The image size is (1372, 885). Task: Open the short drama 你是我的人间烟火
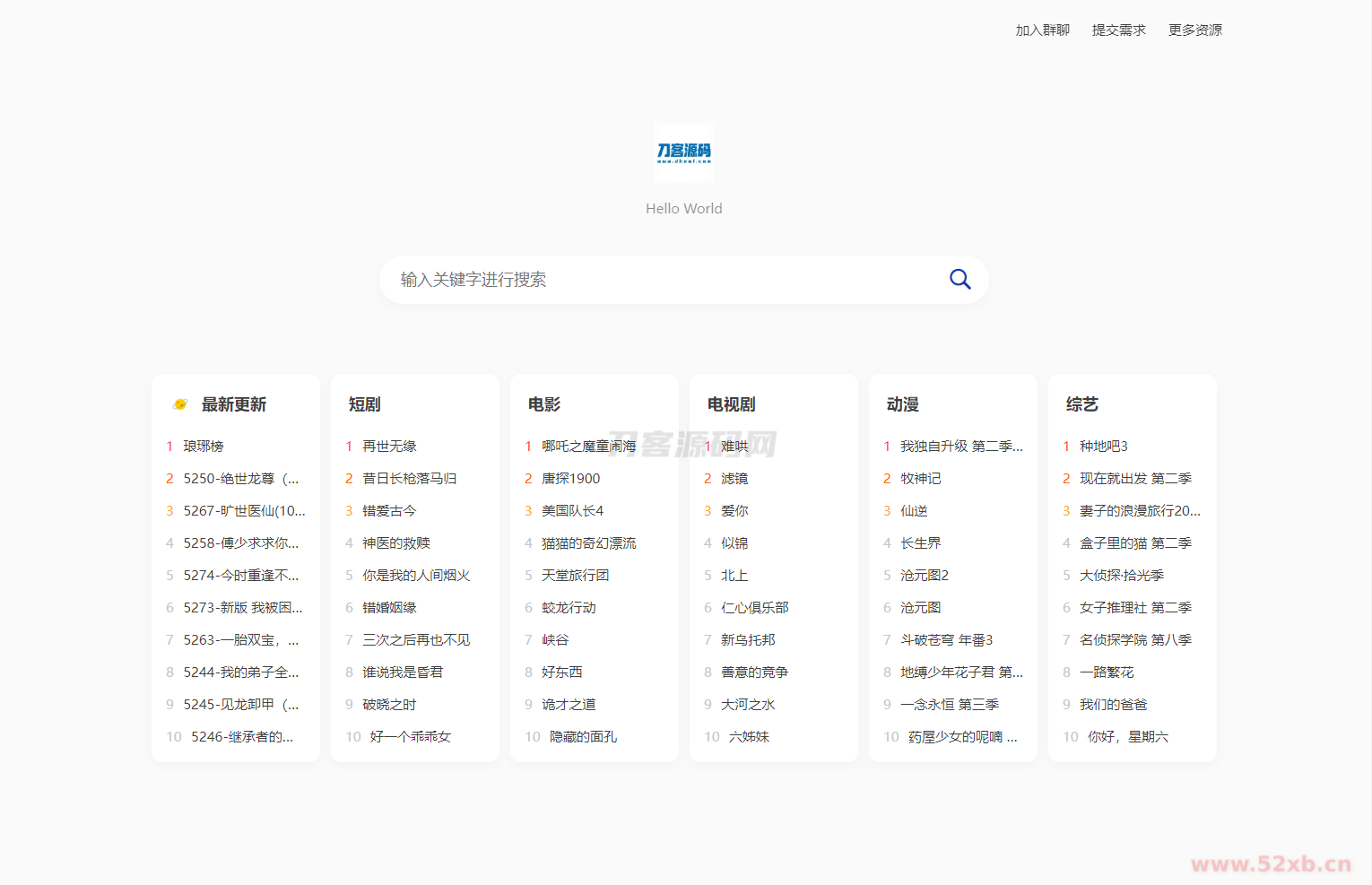tap(417, 575)
